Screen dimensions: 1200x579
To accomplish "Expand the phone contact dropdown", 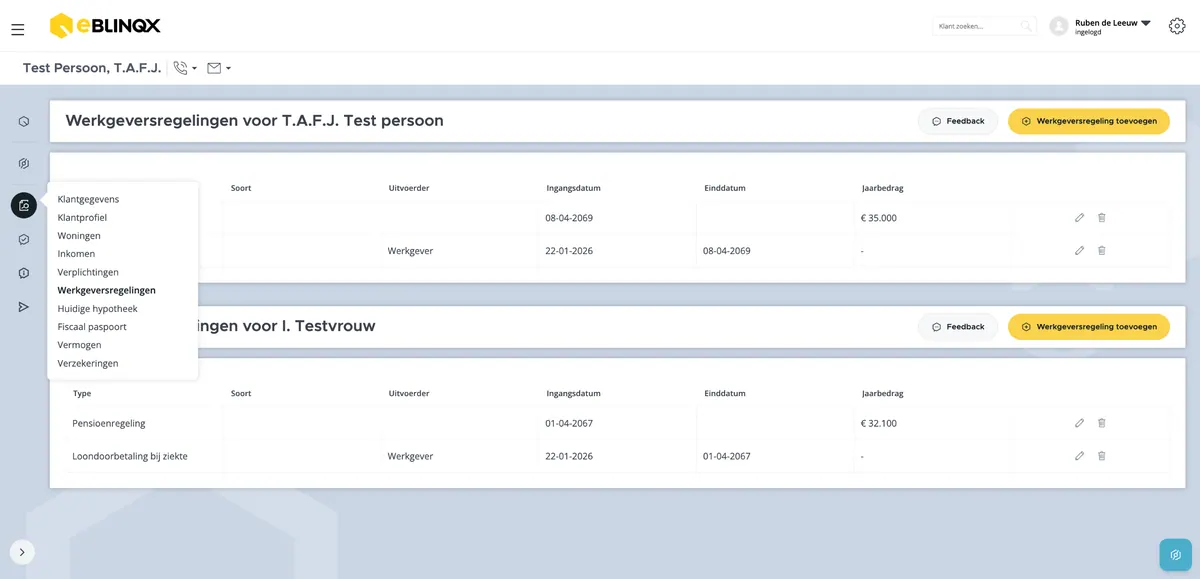I will (x=185, y=68).
